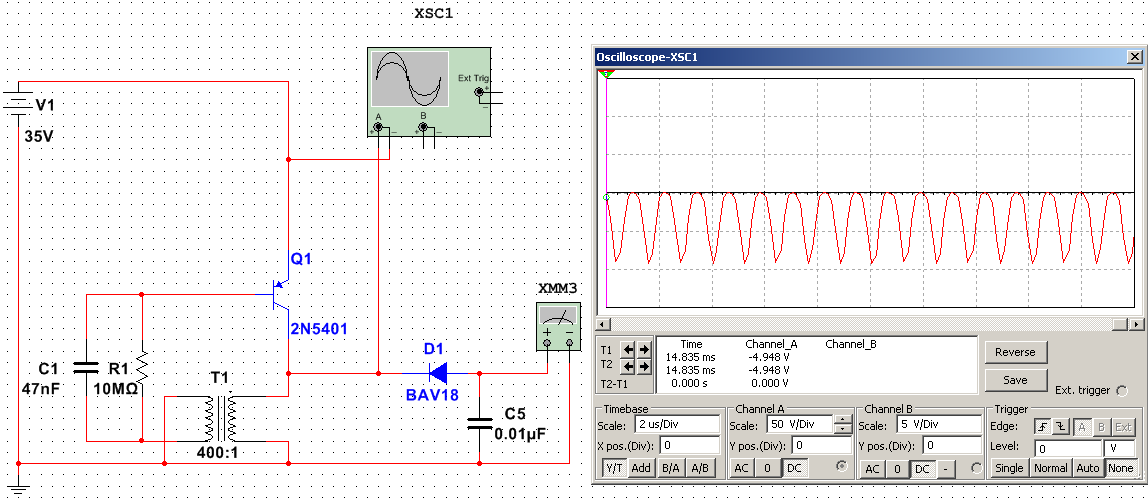Set timebase mode to Y/T
Screen dimensions: 1148x503
pyautogui.click(x=615, y=468)
